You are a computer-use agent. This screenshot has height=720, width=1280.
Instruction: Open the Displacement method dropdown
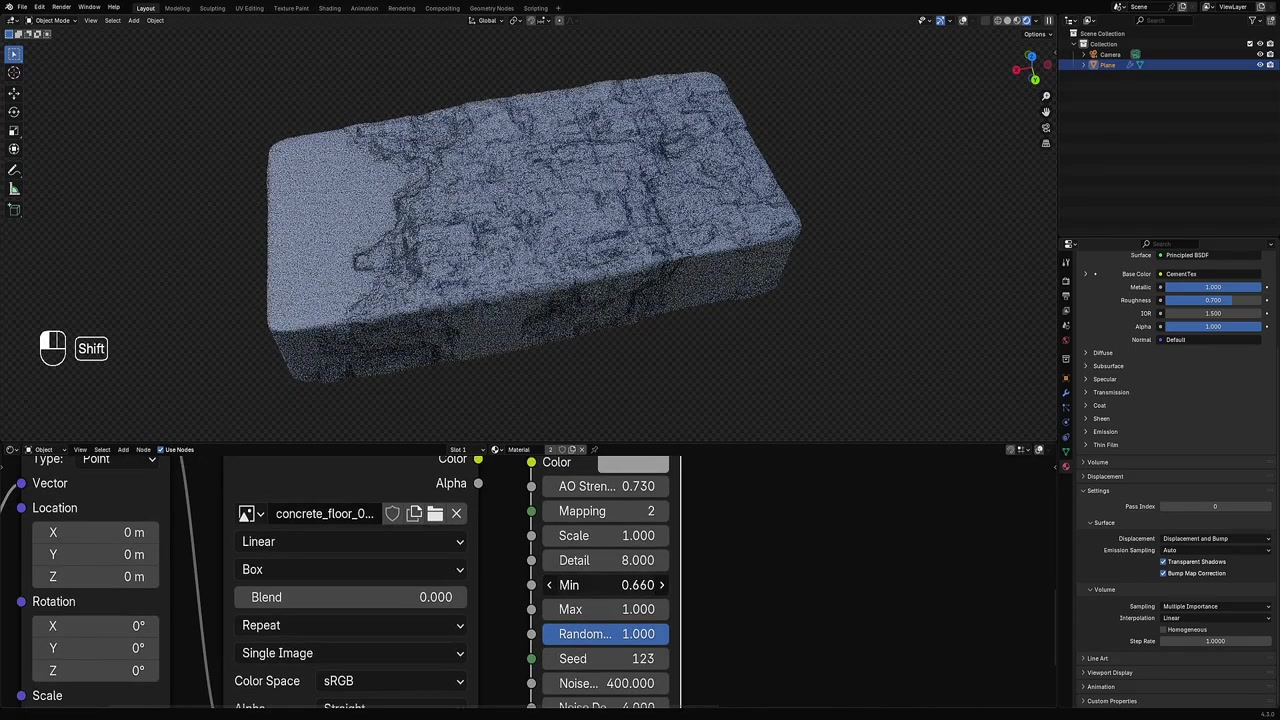[x=1215, y=539]
